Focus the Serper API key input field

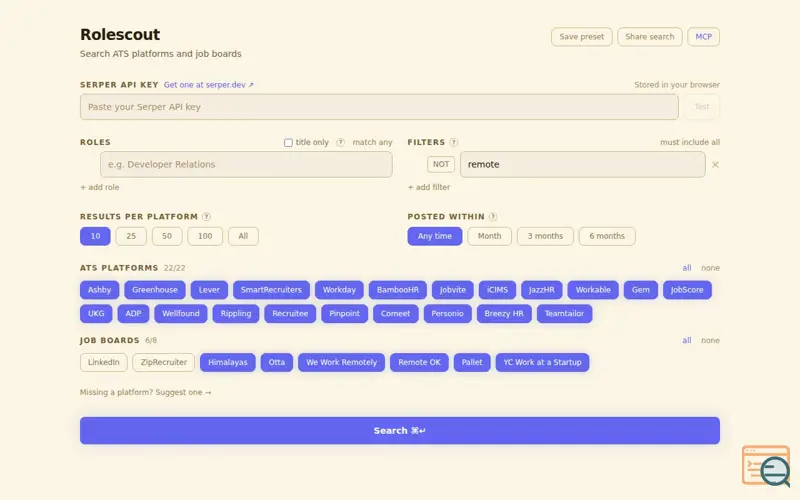coord(379,107)
